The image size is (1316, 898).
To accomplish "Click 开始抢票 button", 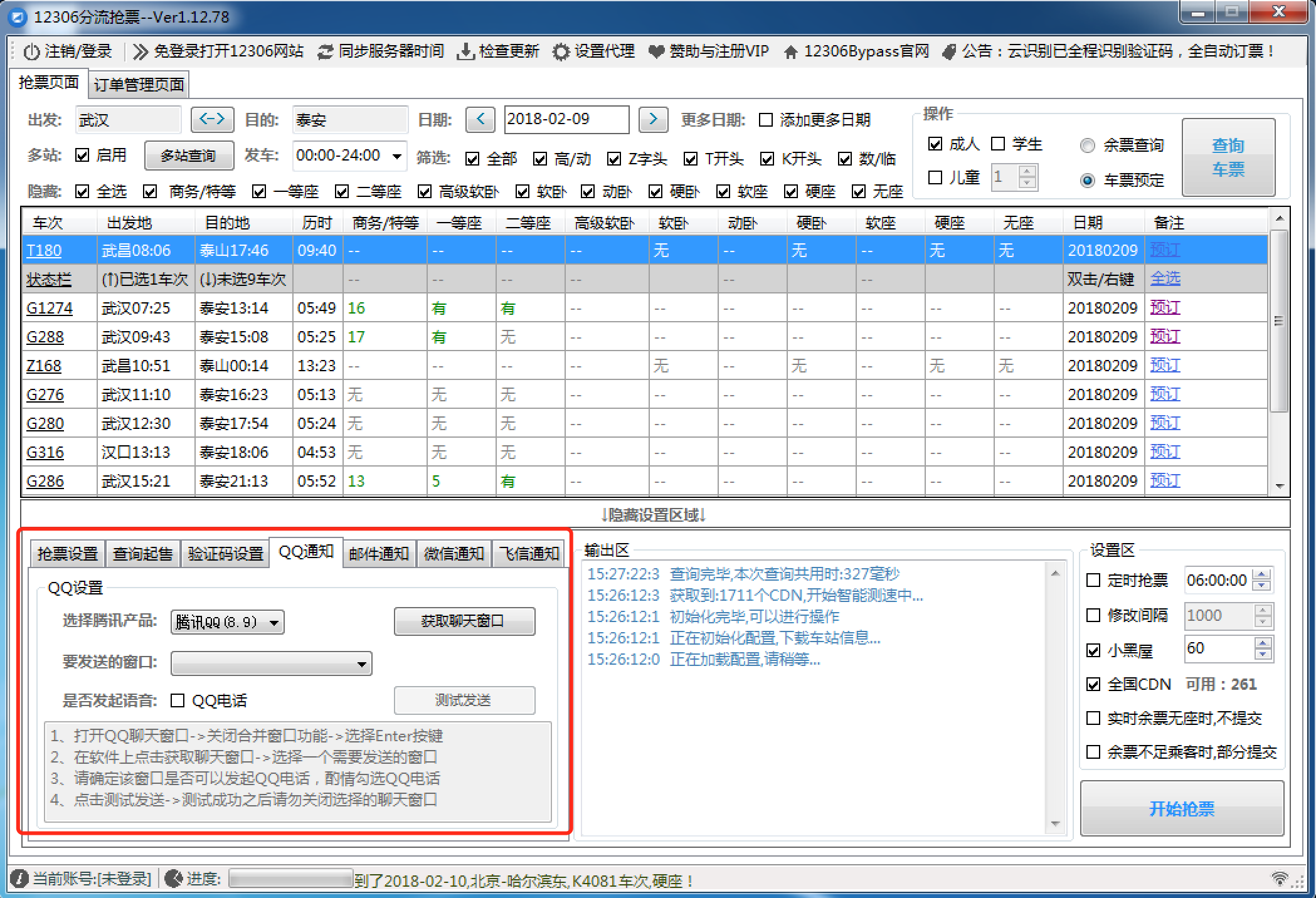I will (1181, 808).
